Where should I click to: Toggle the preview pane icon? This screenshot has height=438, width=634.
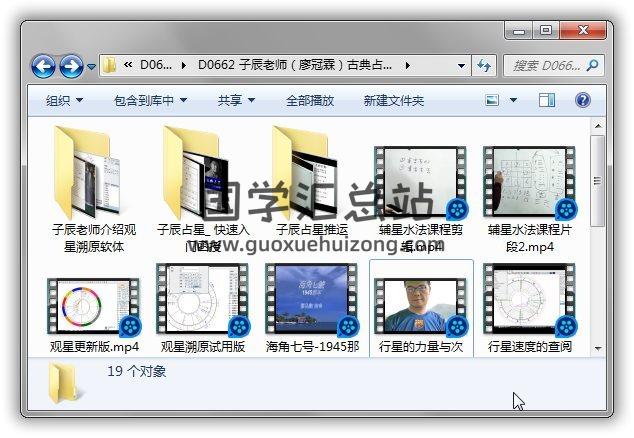(547, 100)
